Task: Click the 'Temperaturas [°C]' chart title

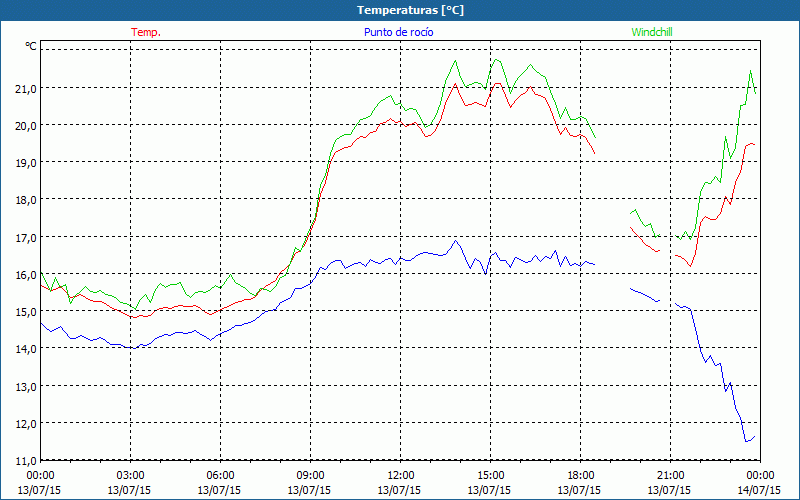Action: click(410, 10)
